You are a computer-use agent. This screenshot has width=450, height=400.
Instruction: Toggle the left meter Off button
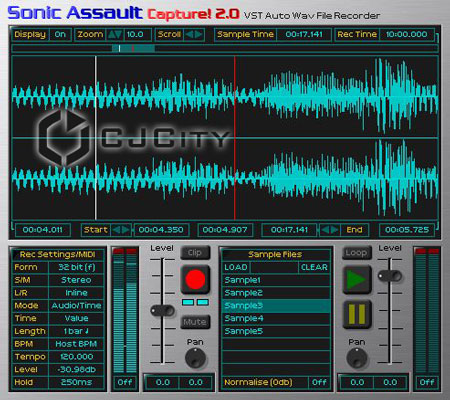125,382
